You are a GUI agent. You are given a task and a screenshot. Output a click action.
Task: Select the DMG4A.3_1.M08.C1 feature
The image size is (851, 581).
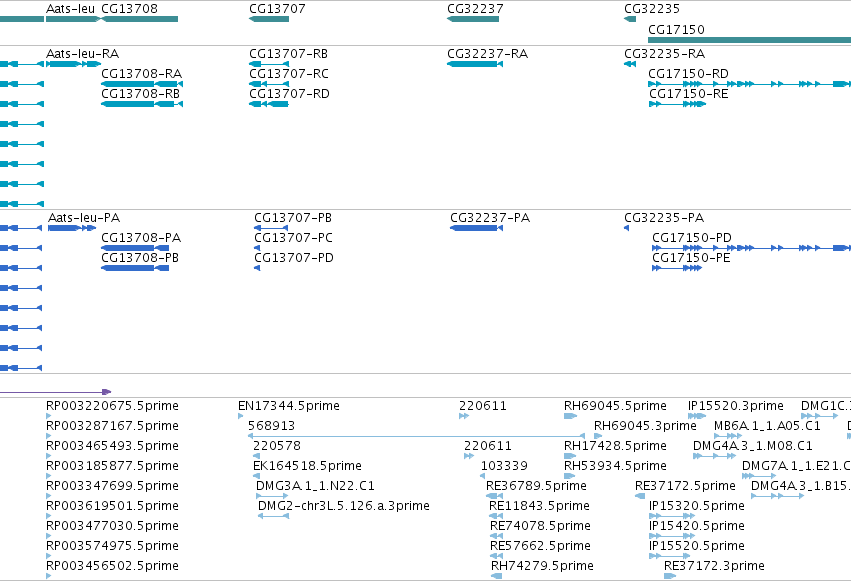click(x=715, y=456)
